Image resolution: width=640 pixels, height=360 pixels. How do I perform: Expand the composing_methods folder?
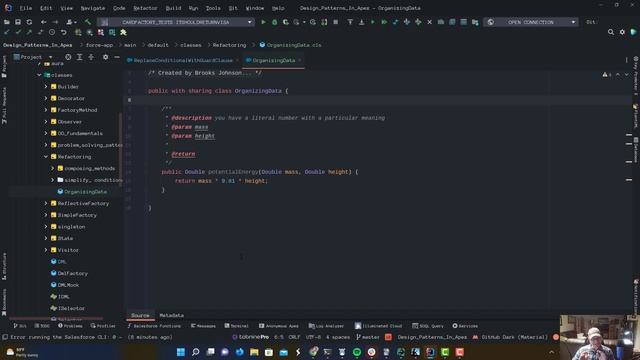53,168
